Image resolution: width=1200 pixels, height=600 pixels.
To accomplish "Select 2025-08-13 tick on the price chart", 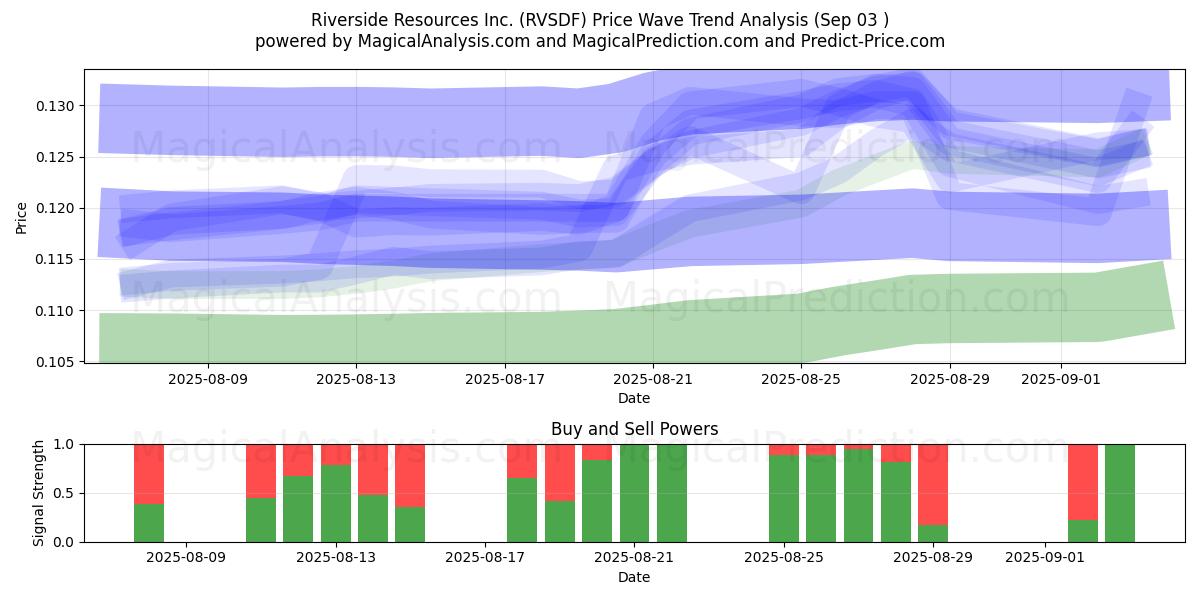I will click(x=356, y=379).
